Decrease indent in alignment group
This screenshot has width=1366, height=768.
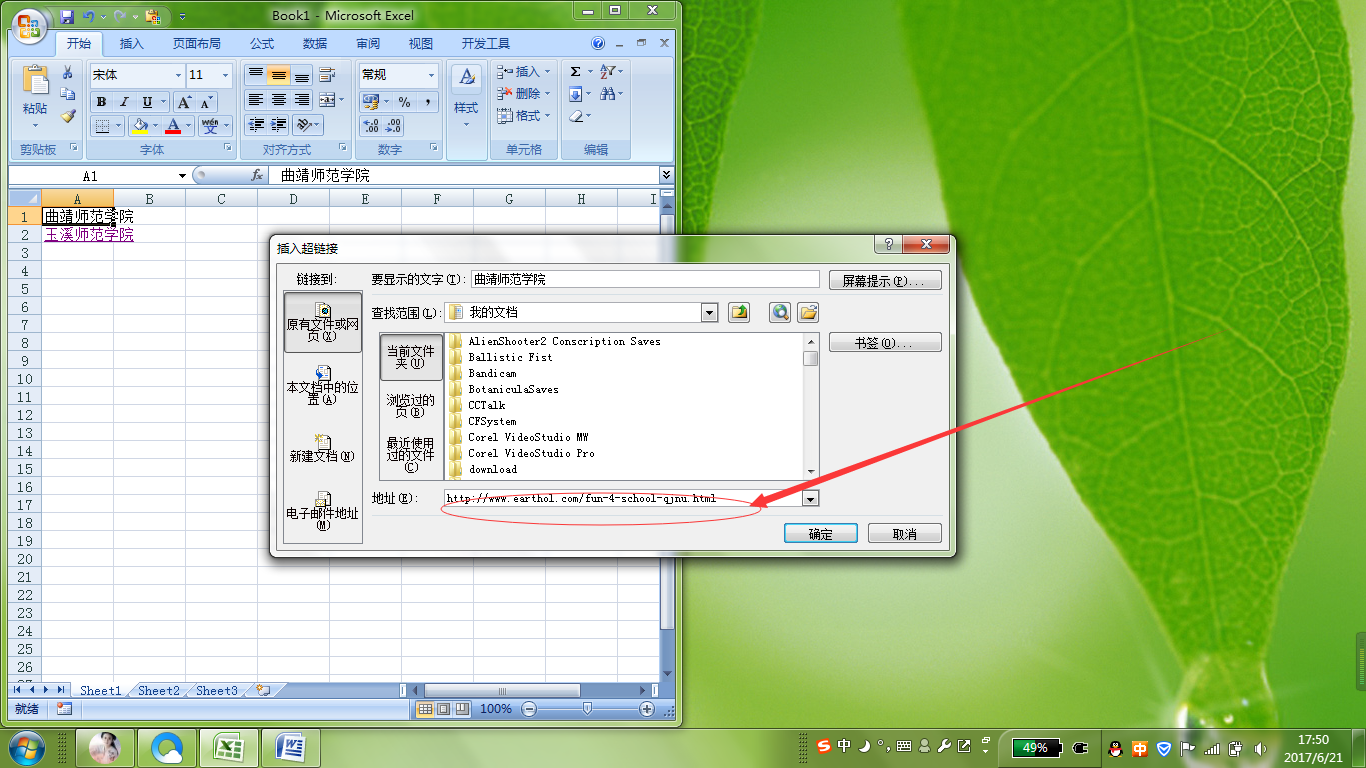click(256, 125)
